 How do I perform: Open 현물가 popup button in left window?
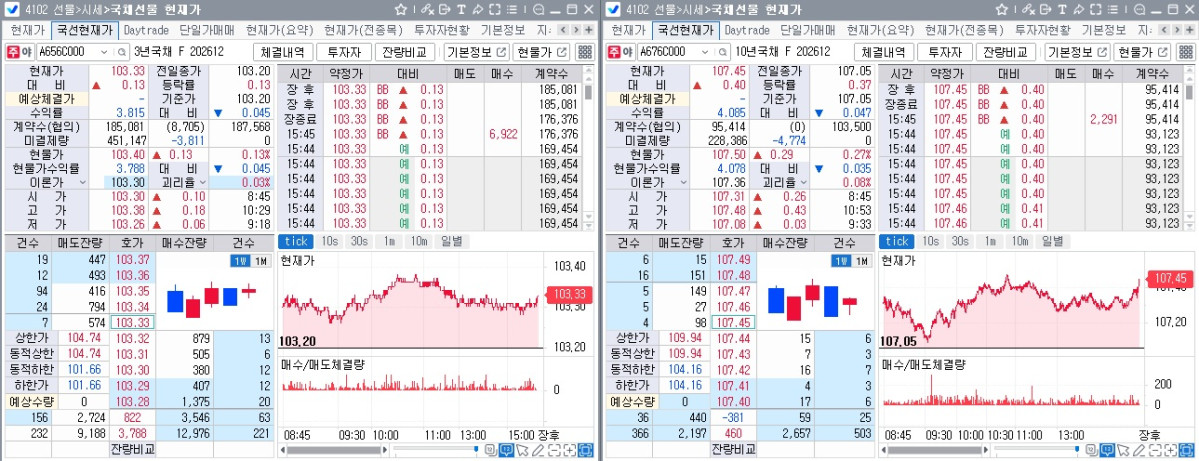pos(541,52)
